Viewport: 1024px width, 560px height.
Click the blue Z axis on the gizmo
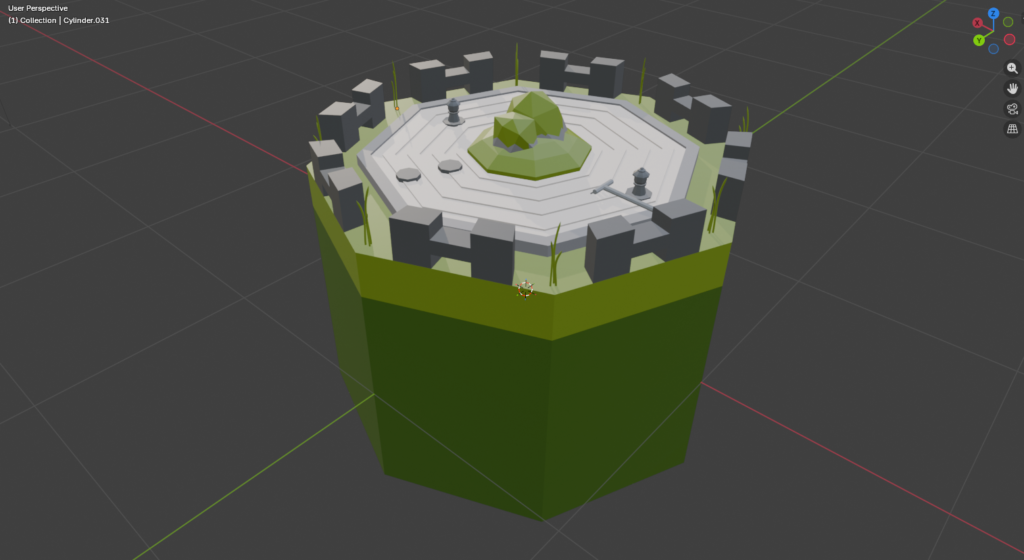(993, 14)
